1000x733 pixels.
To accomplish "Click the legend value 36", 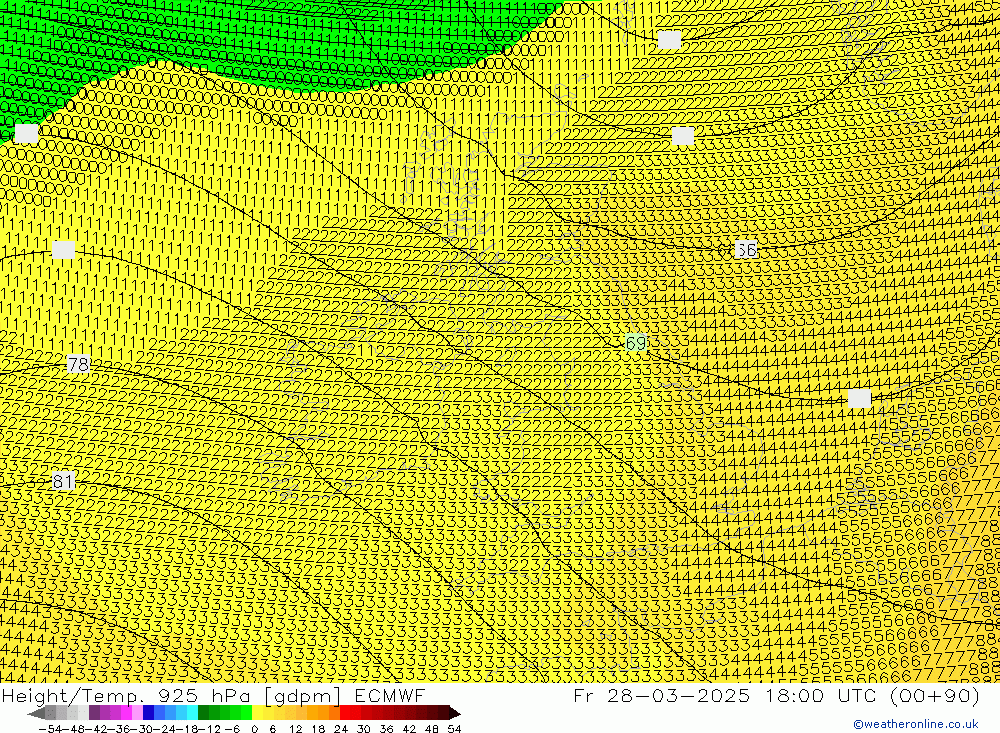I will [386, 729].
